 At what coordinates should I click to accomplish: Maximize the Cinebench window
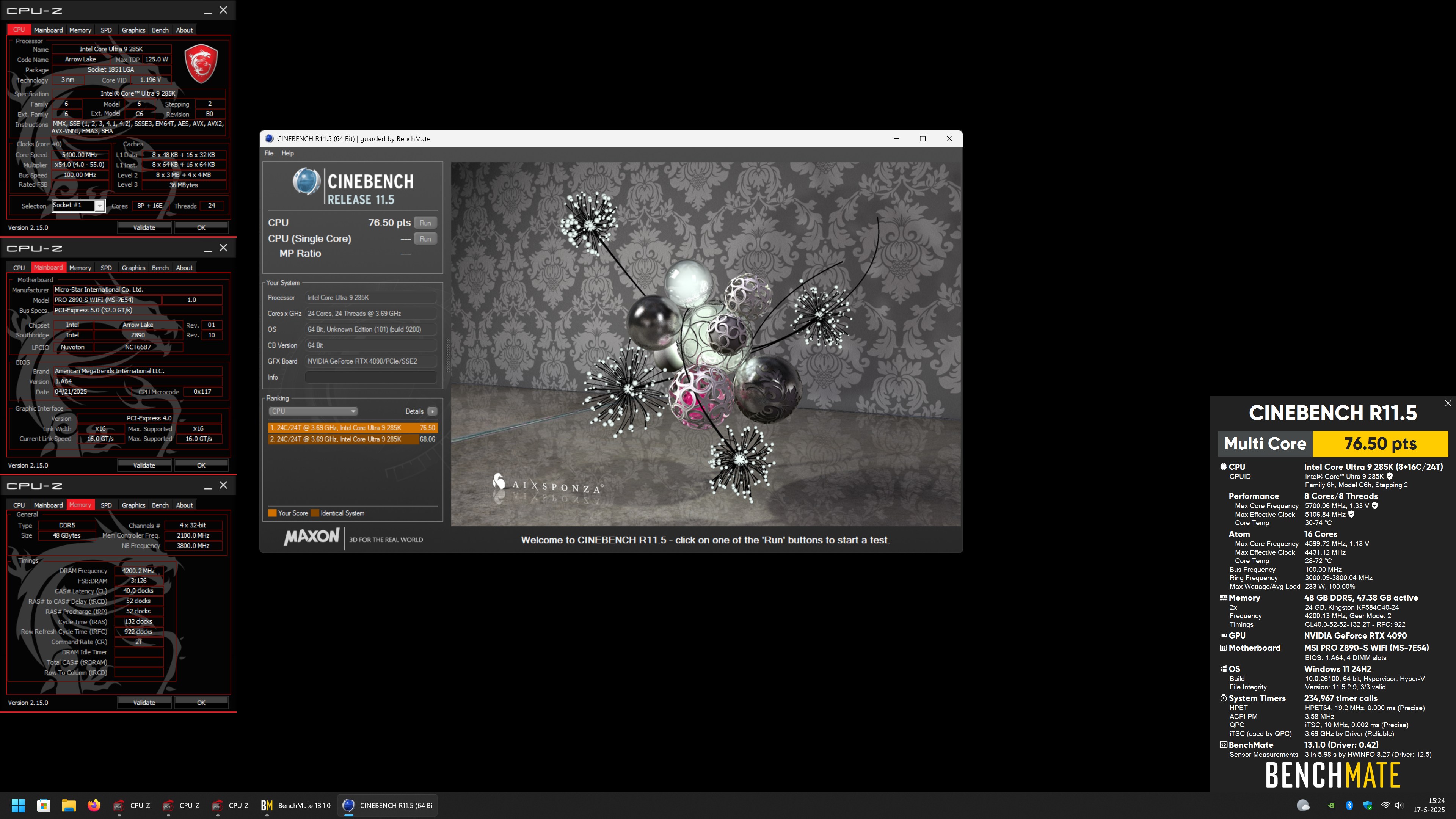tap(923, 138)
